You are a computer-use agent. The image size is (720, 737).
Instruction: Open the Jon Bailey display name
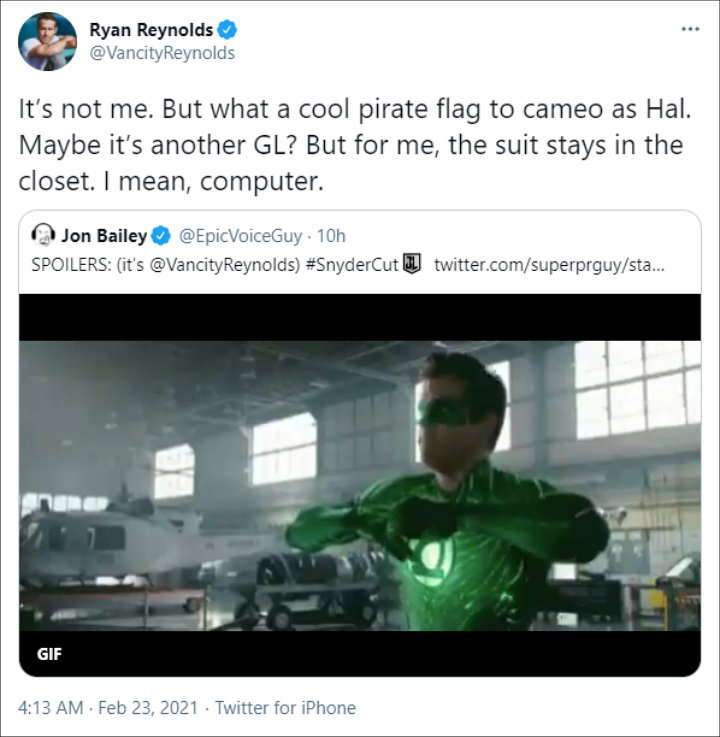pos(104,236)
